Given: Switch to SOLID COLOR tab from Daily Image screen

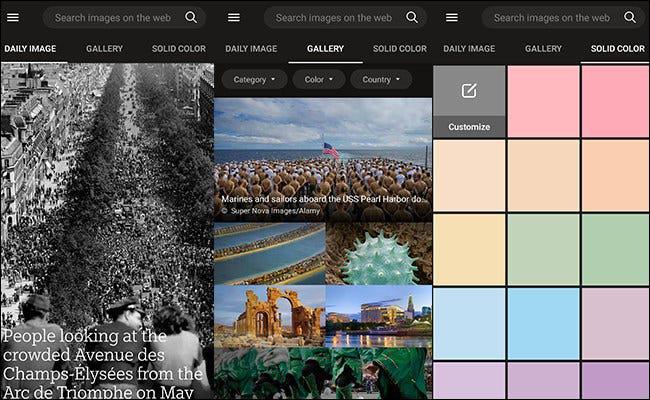Looking at the screenshot, I should tap(179, 48).
